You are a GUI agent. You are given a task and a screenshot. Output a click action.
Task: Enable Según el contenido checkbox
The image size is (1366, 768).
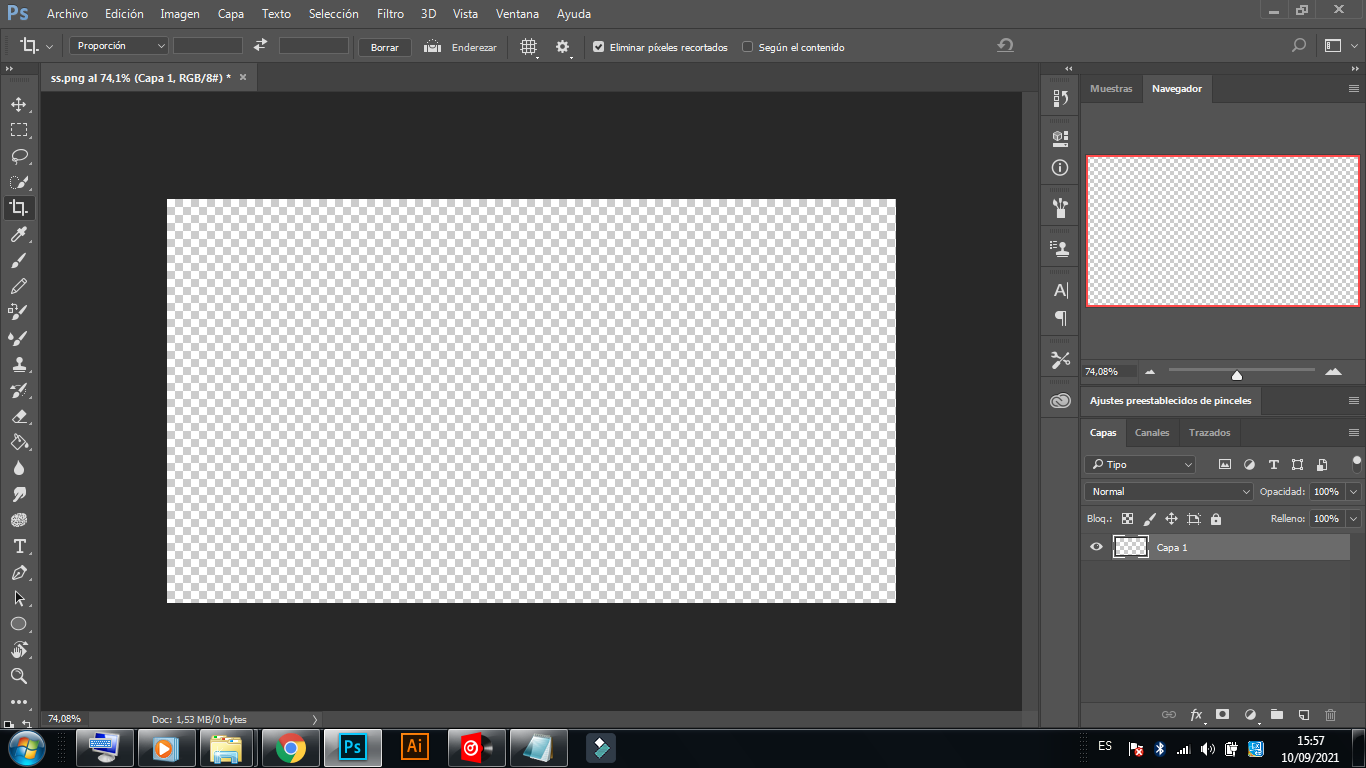(x=747, y=47)
